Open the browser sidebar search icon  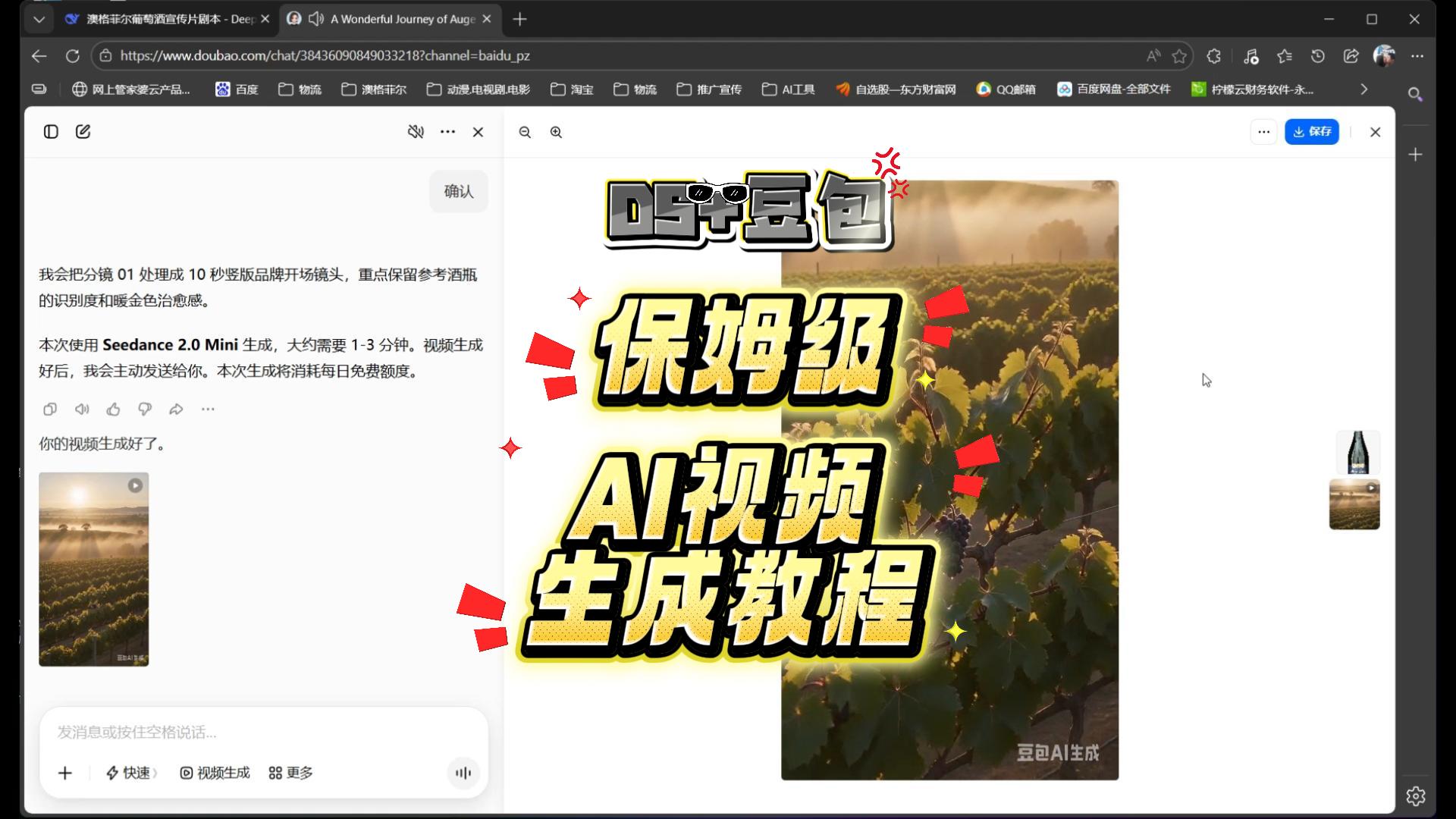tap(1415, 94)
